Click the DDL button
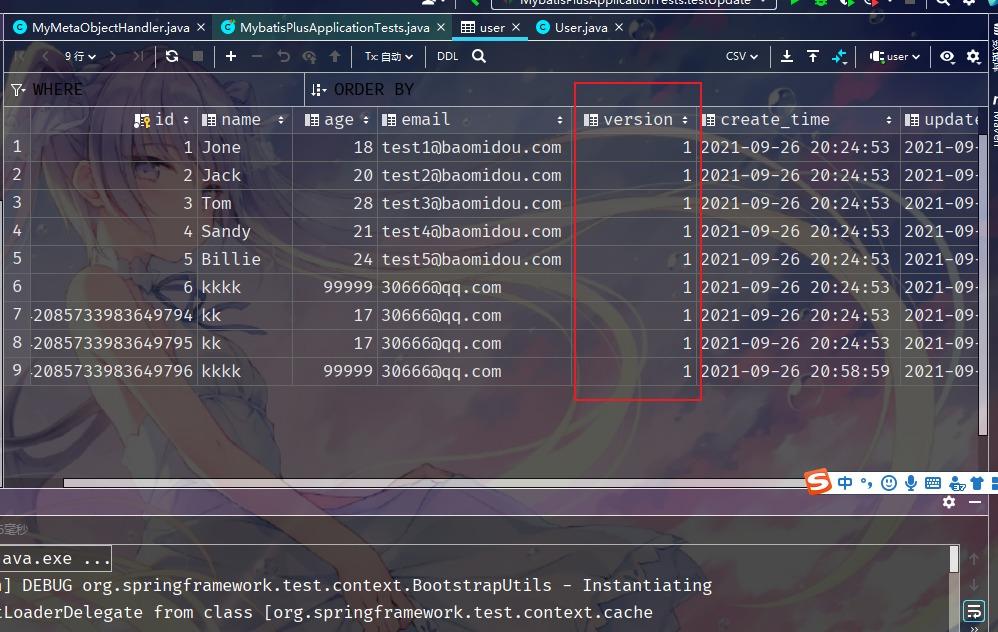Screen dimensions: 998x632 447,57
